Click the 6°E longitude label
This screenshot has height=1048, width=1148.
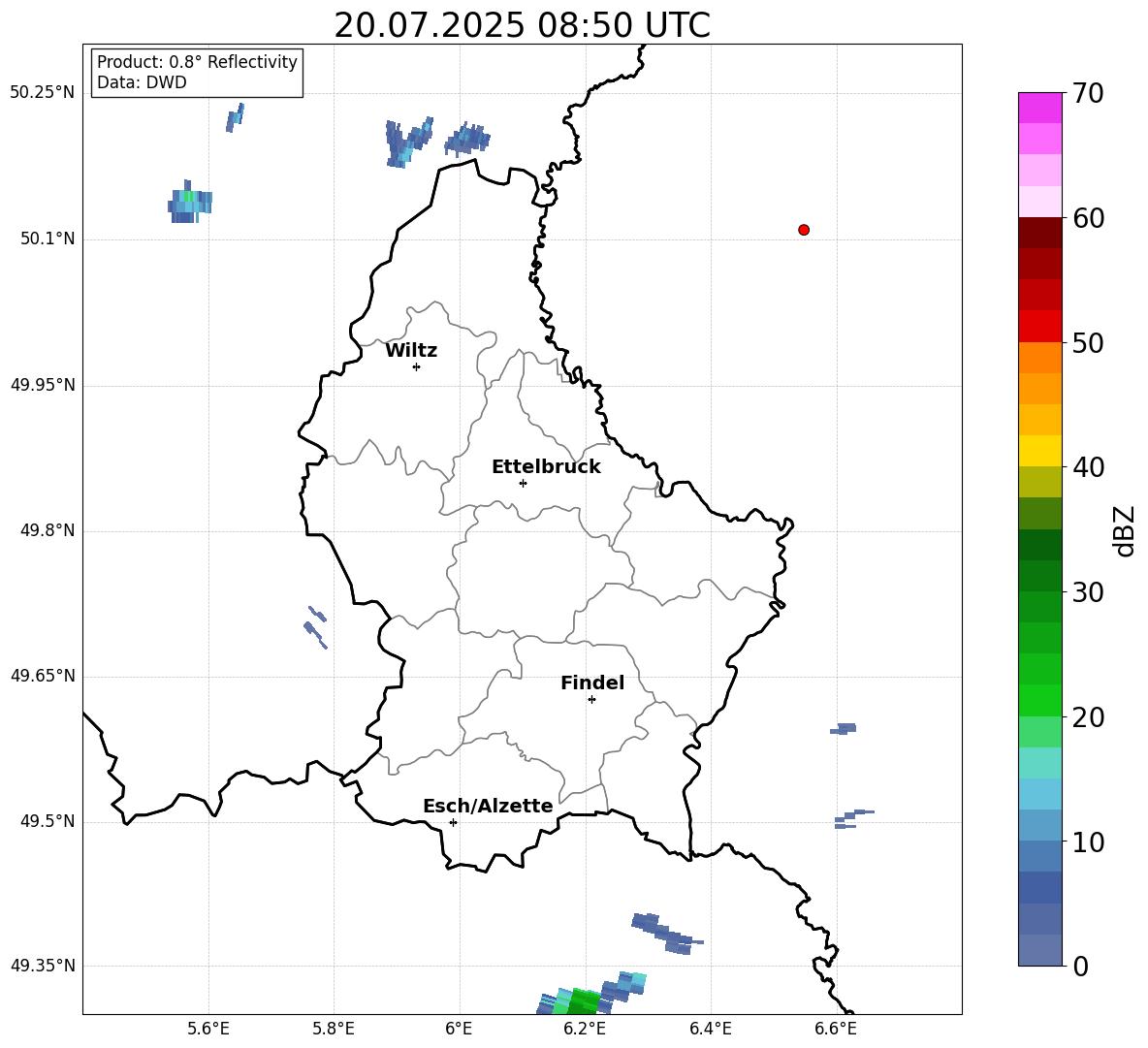pyautogui.click(x=459, y=1029)
